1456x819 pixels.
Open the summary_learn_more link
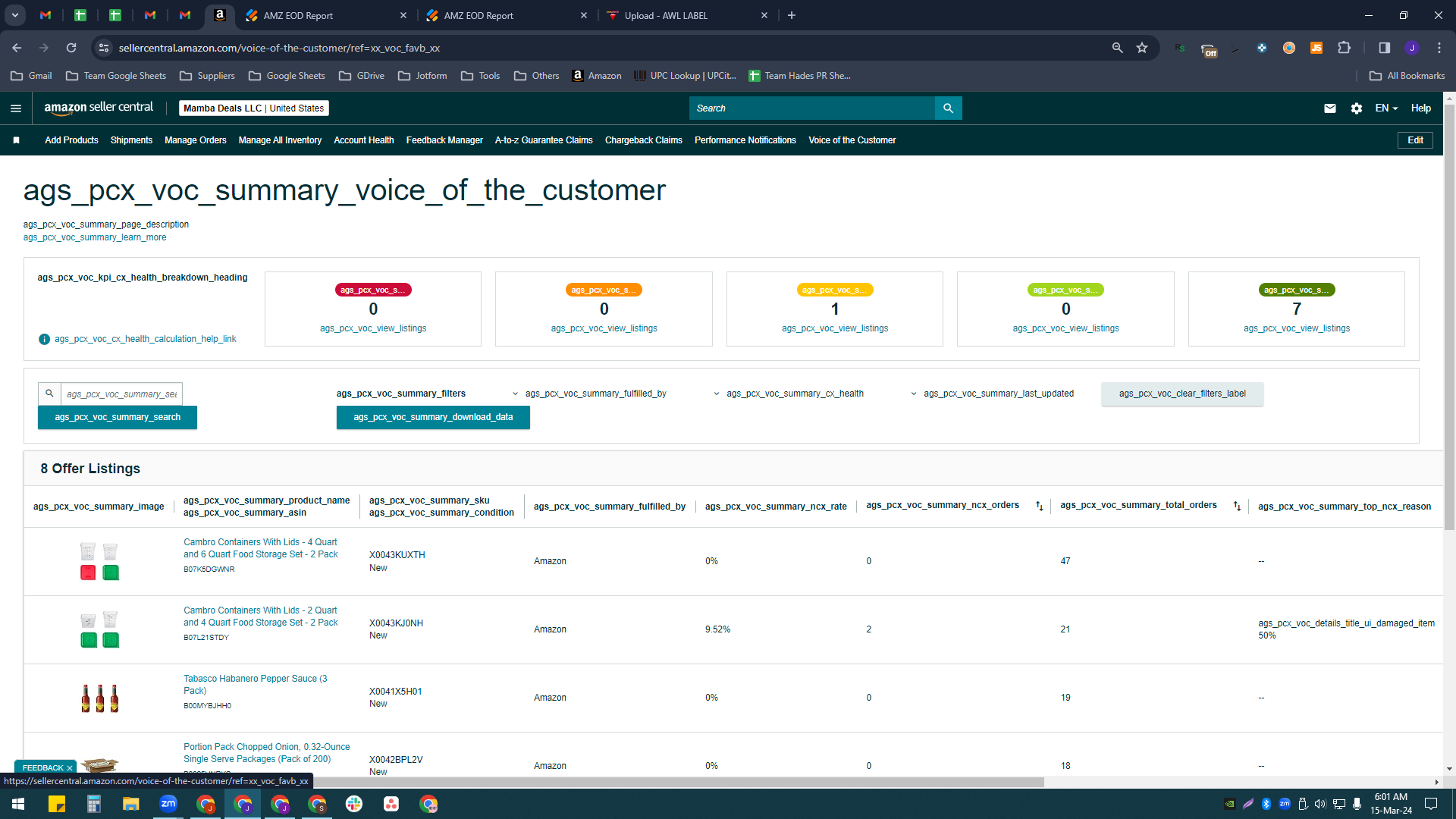click(x=95, y=237)
